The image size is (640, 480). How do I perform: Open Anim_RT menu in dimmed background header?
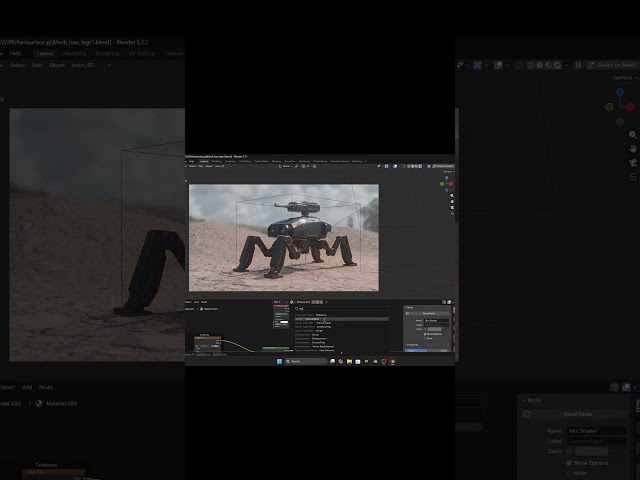pyautogui.click(x=82, y=65)
